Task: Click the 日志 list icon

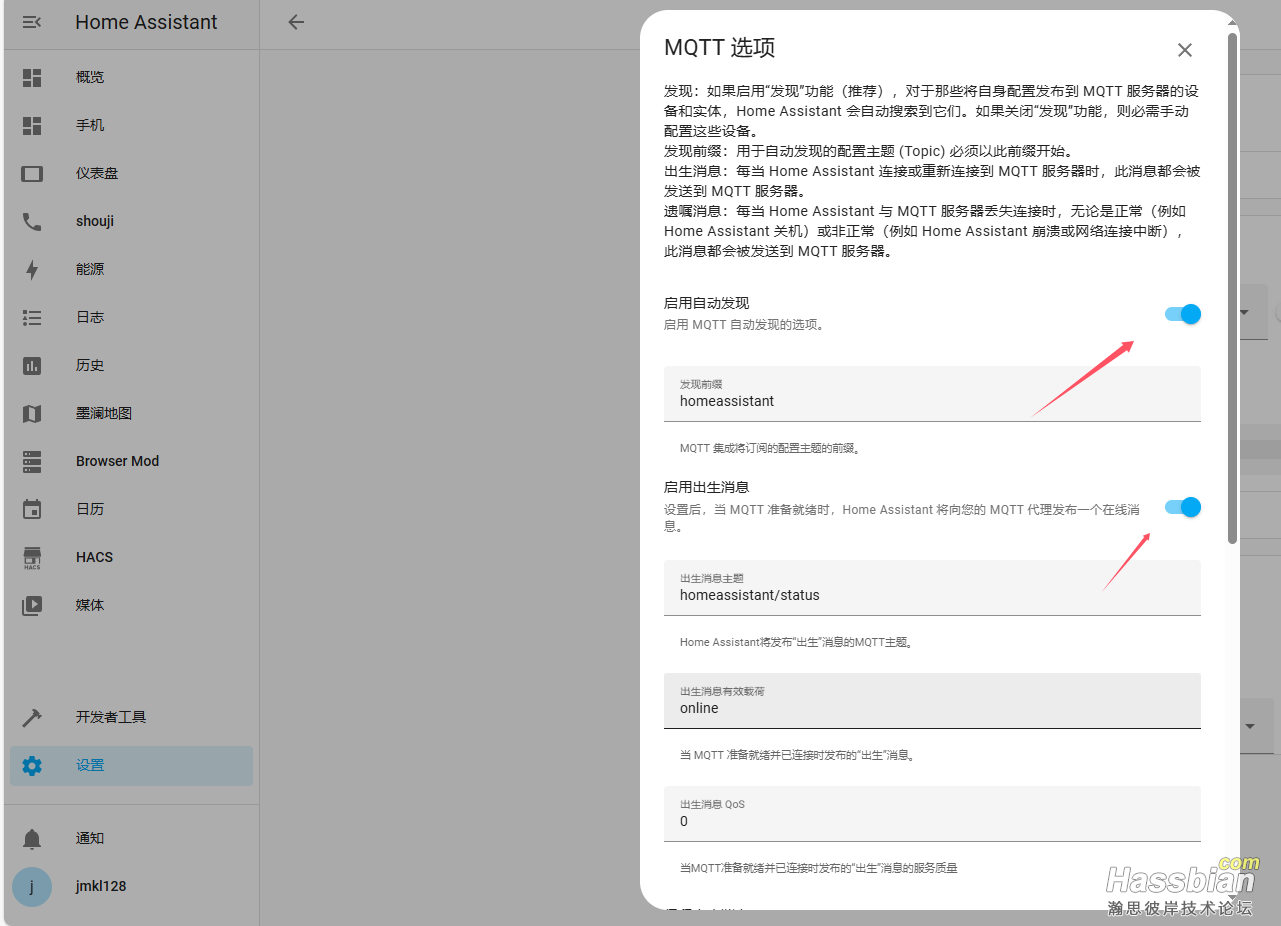Action: click(x=32, y=317)
